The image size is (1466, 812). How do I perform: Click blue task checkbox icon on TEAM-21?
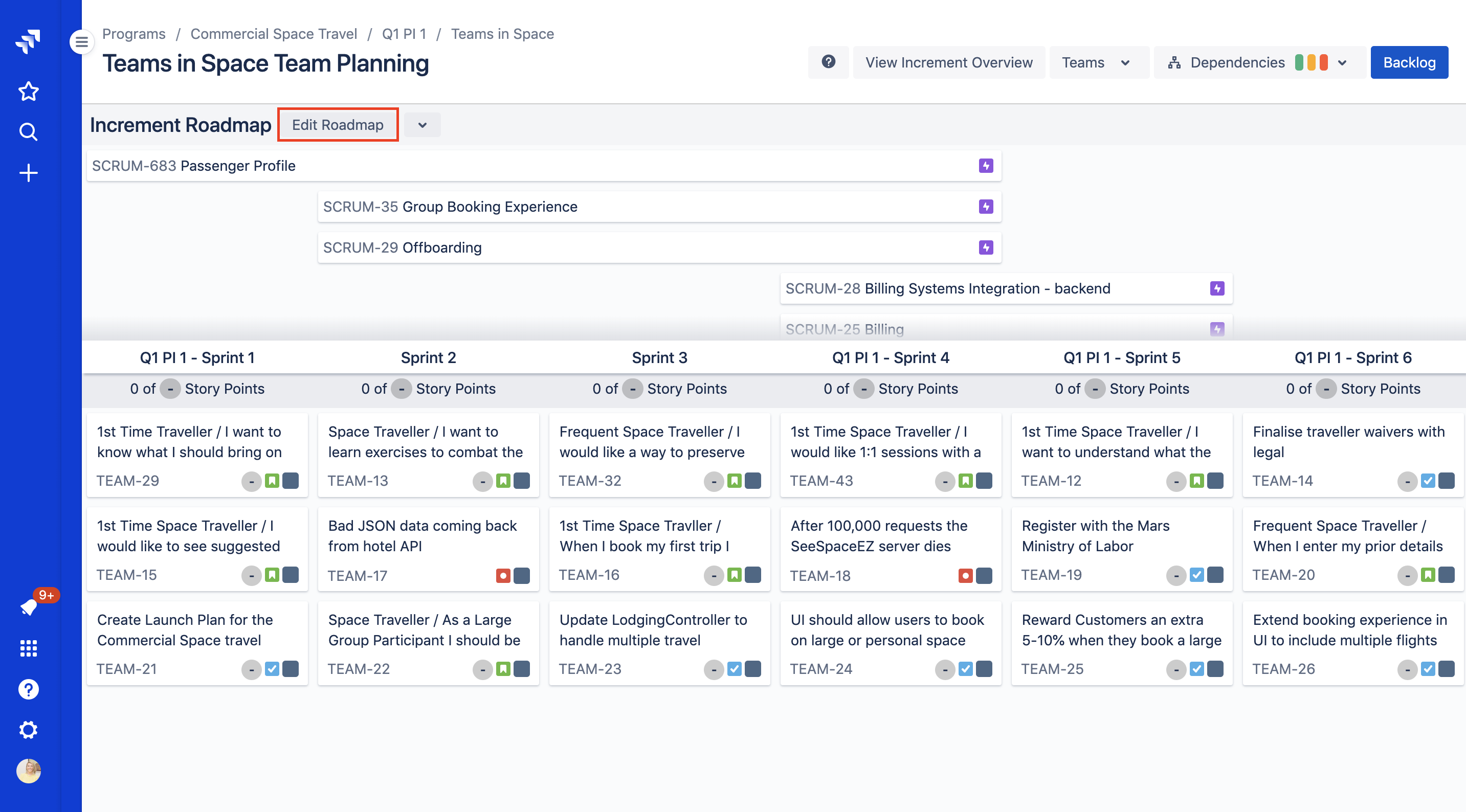[x=272, y=669]
